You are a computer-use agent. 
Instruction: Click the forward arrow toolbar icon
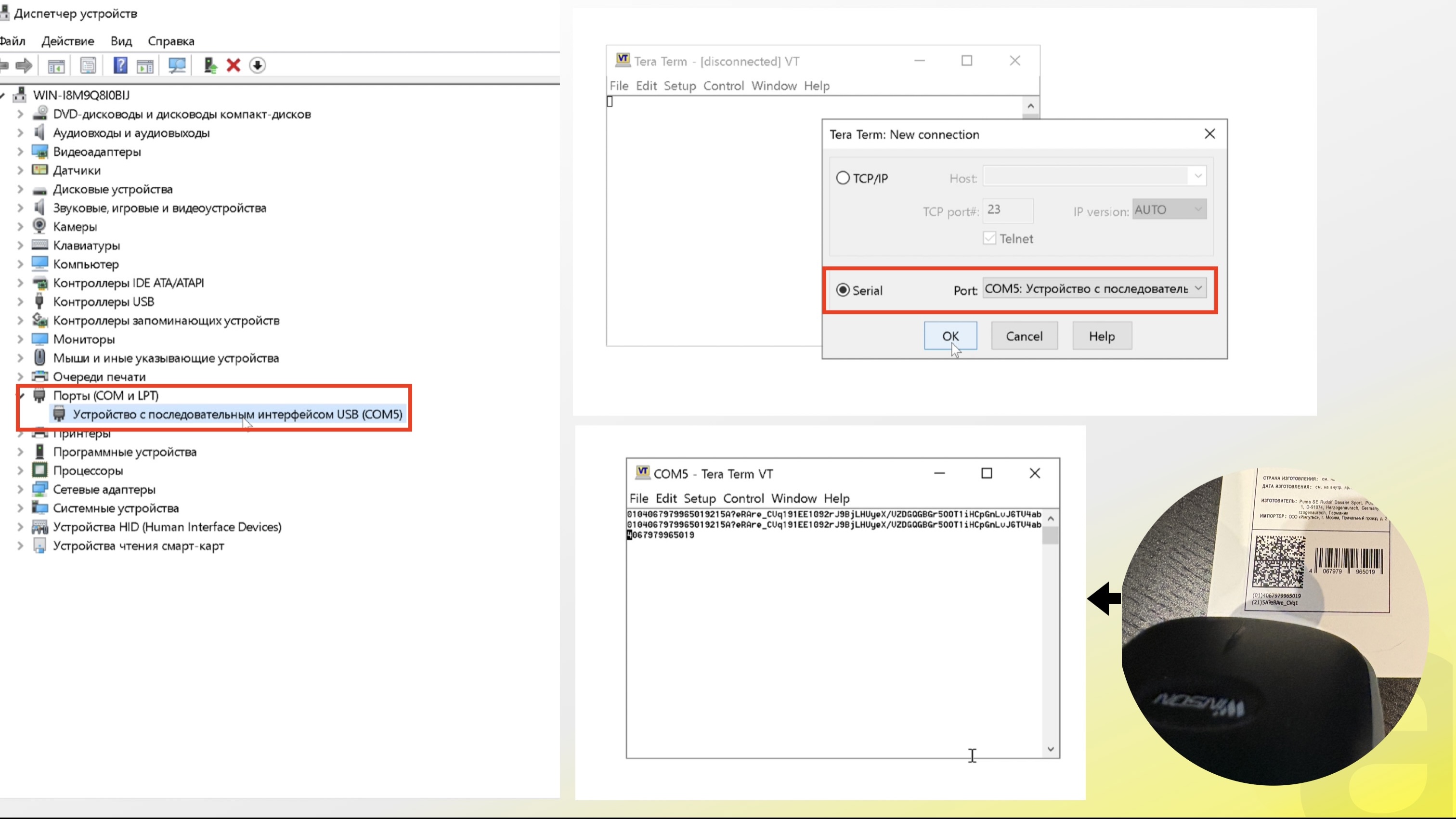24,65
